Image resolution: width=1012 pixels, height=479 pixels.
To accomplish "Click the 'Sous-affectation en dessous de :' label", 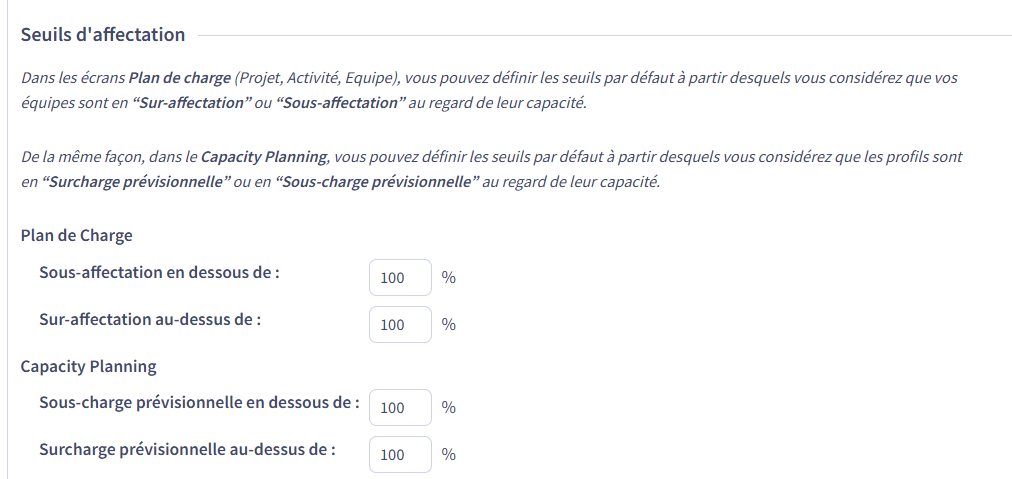I will click(159, 272).
